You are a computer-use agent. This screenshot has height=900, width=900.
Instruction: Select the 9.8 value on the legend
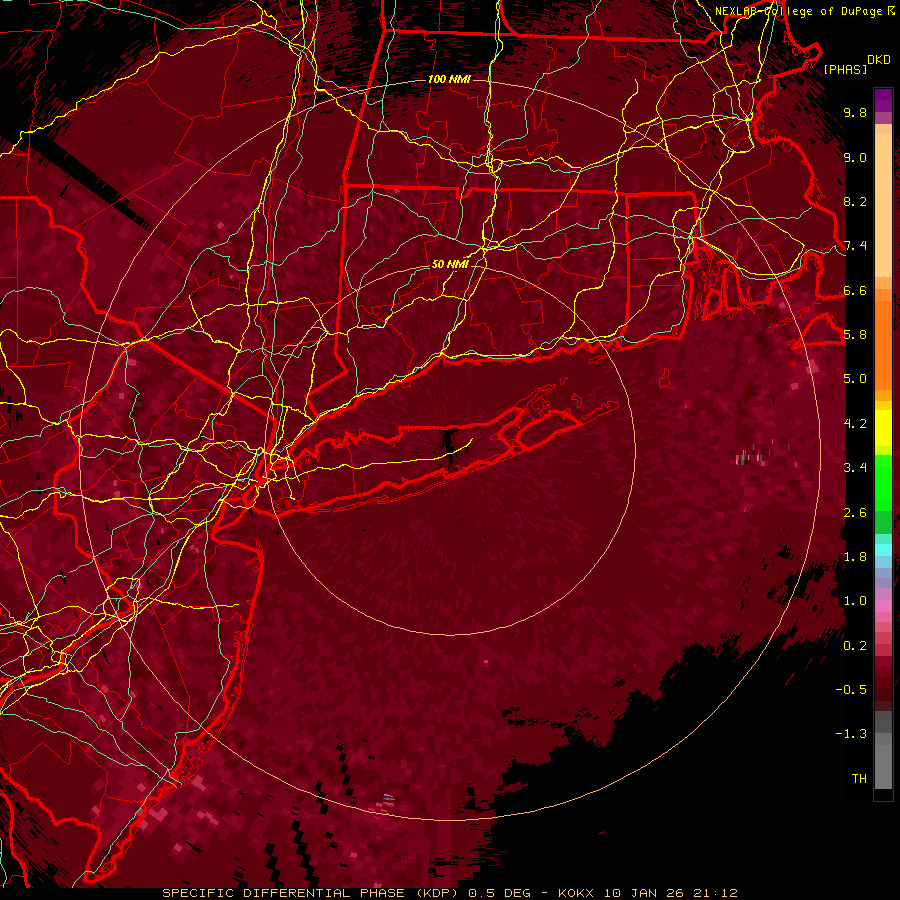tap(855, 113)
